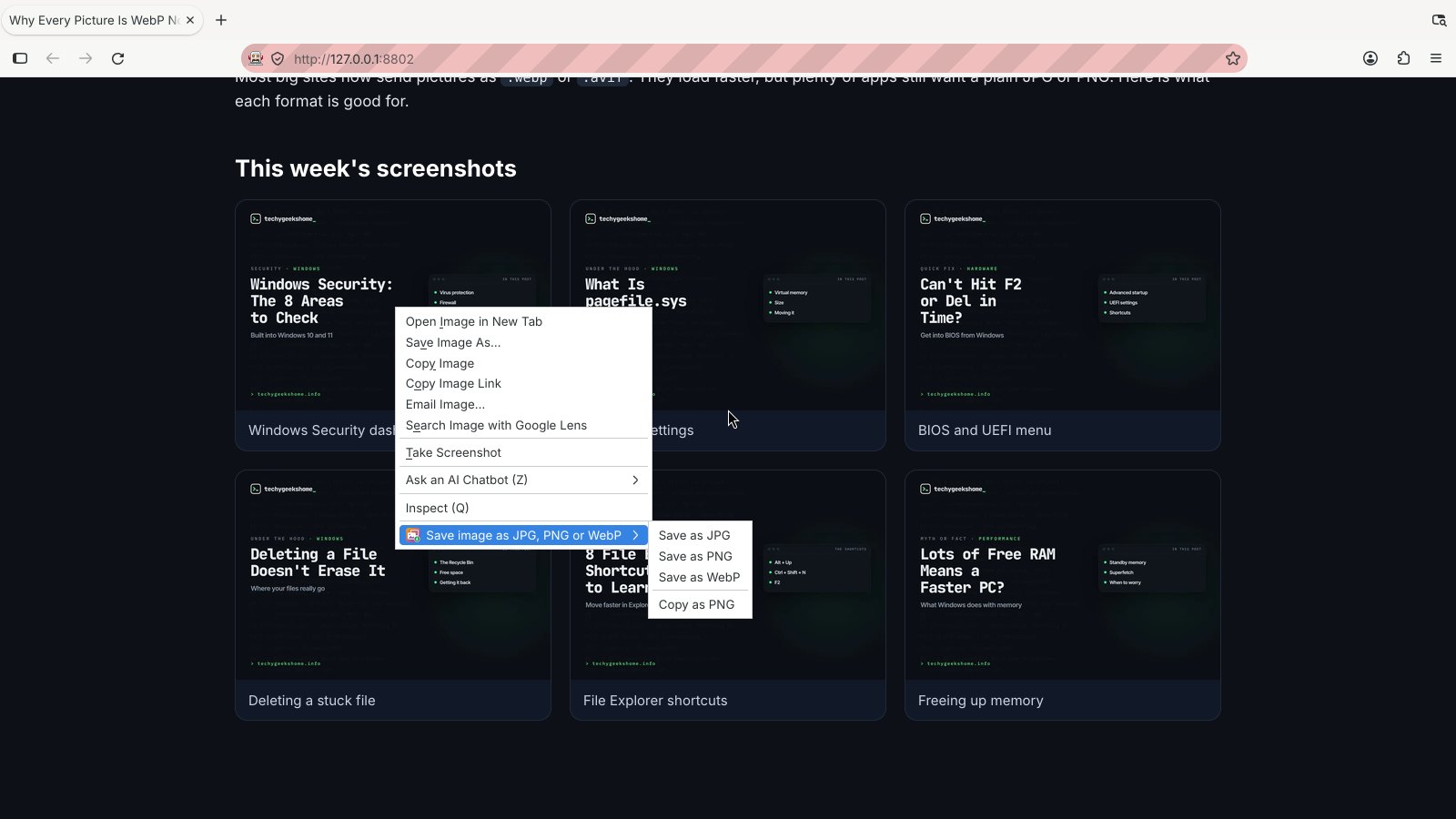Bookmark this page with the star
Viewport: 1456px width, 819px height.
pos(1233,58)
